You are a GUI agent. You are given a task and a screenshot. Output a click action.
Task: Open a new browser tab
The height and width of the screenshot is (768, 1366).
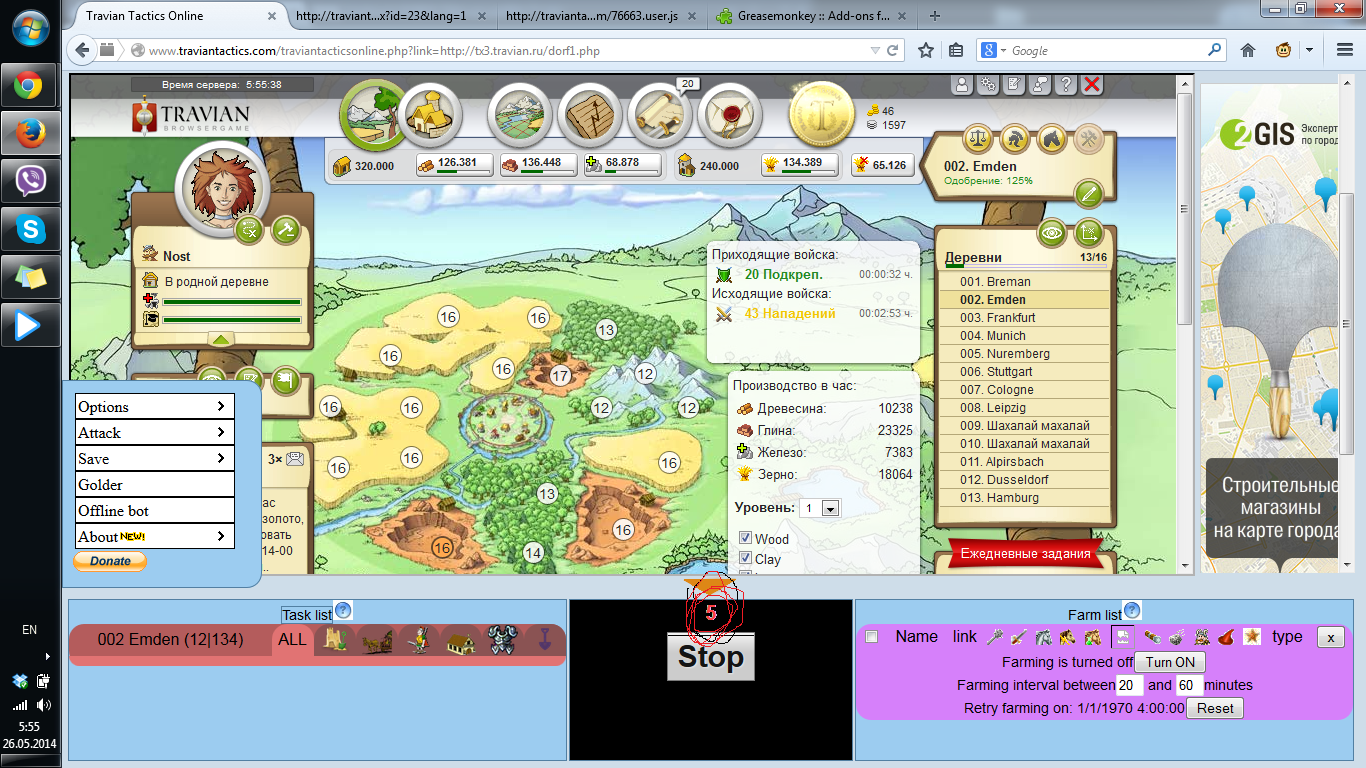(x=935, y=16)
